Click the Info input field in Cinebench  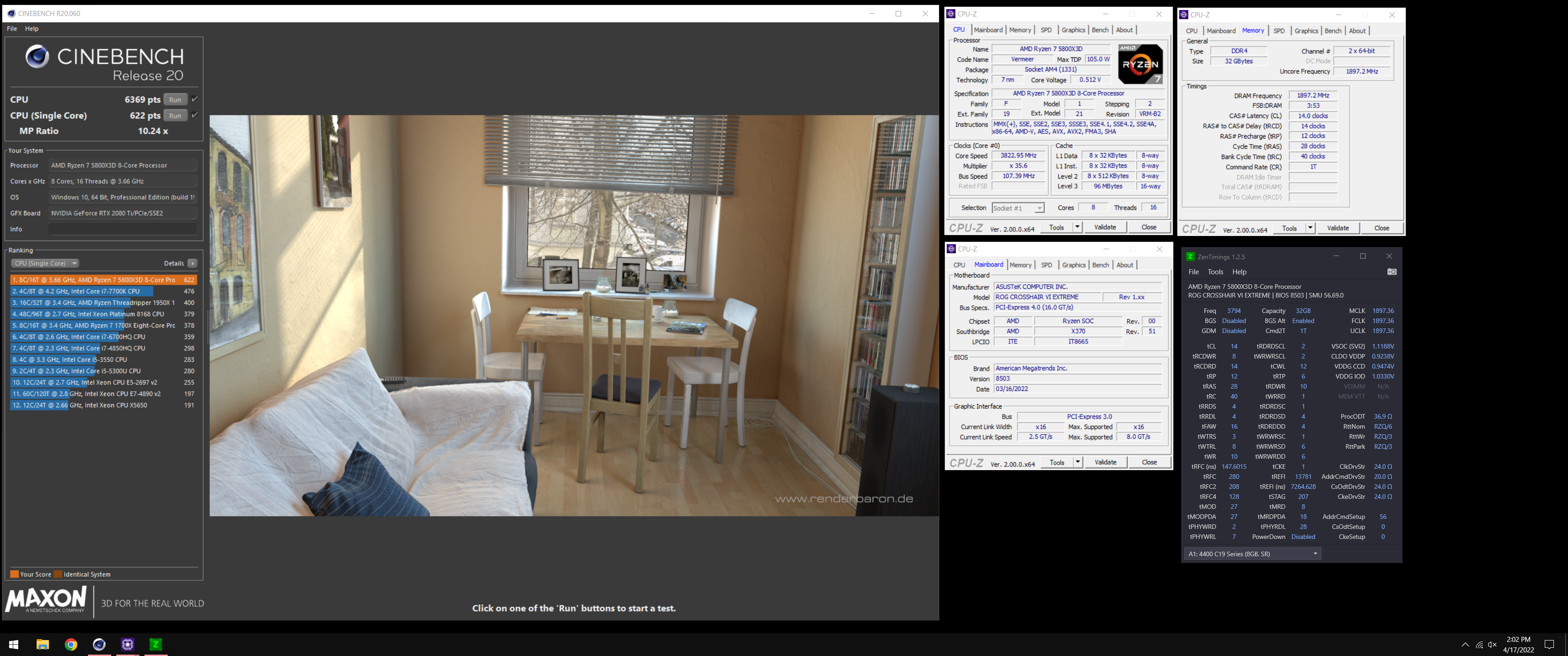[x=122, y=229]
